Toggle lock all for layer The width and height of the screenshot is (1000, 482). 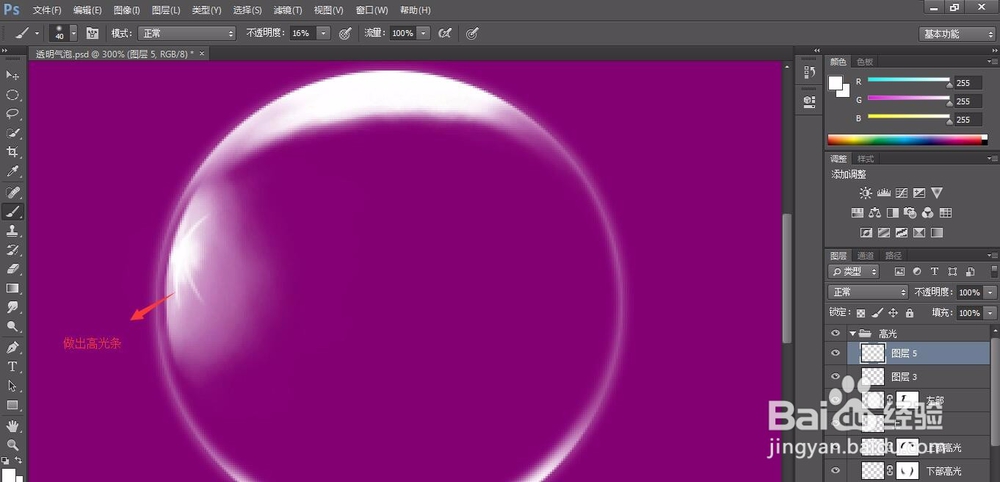(909, 313)
